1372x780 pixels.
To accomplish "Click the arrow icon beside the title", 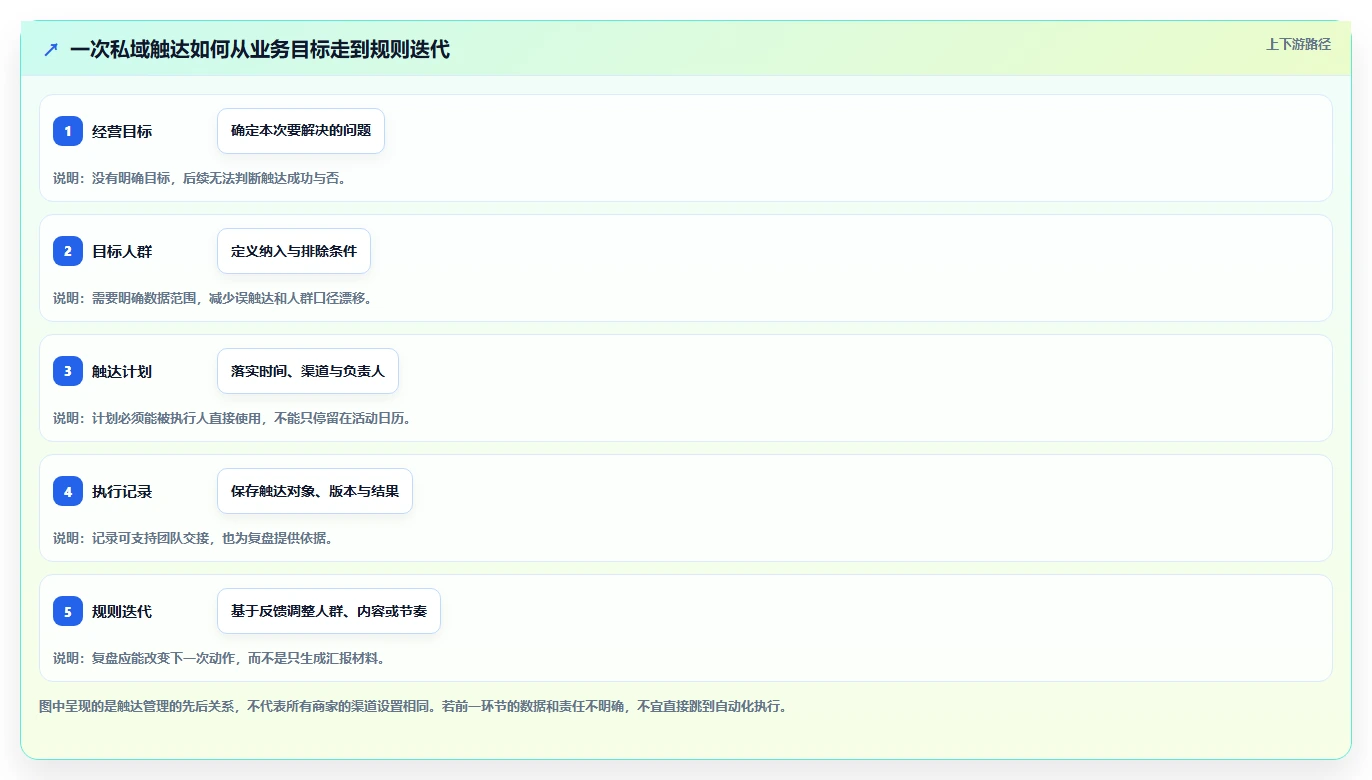I will coord(51,49).
